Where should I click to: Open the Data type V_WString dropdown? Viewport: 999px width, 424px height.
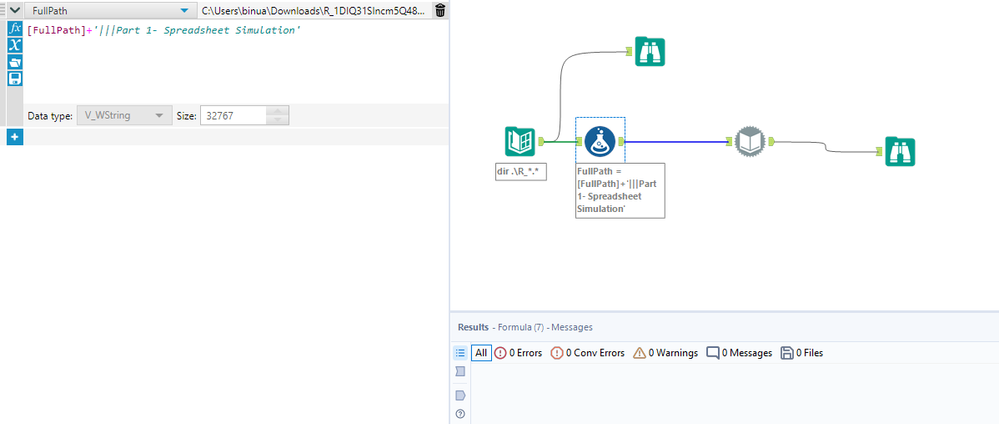[x=124, y=116]
